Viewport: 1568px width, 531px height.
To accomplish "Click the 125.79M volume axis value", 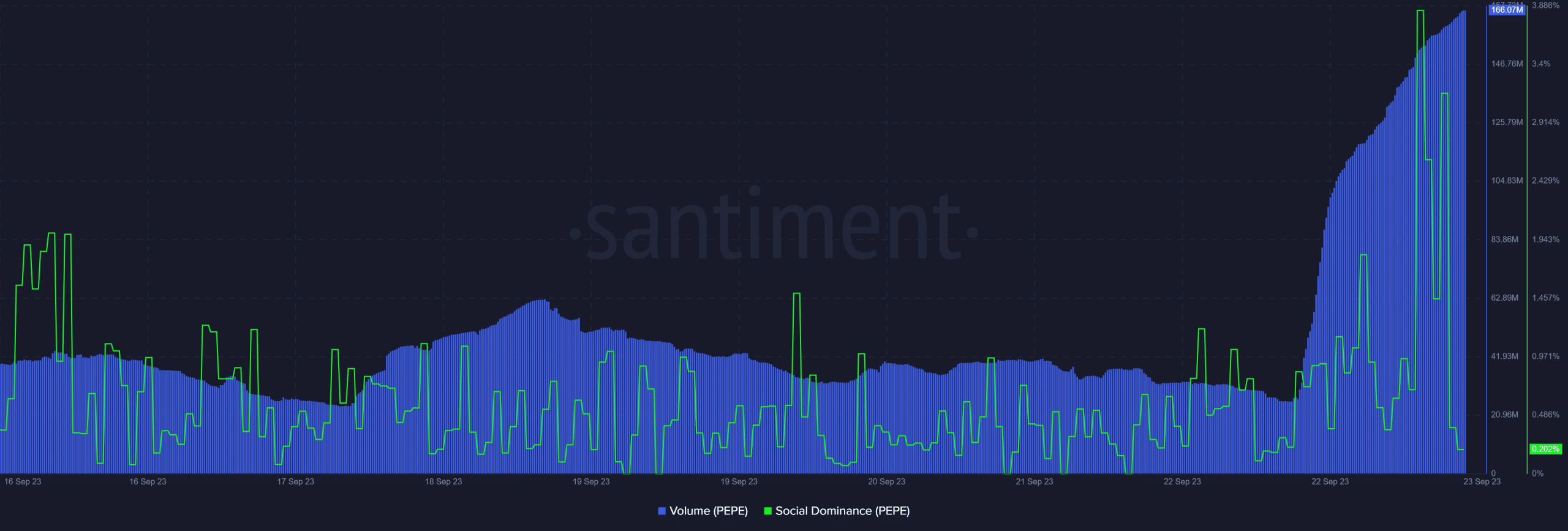I will (1507, 122).
